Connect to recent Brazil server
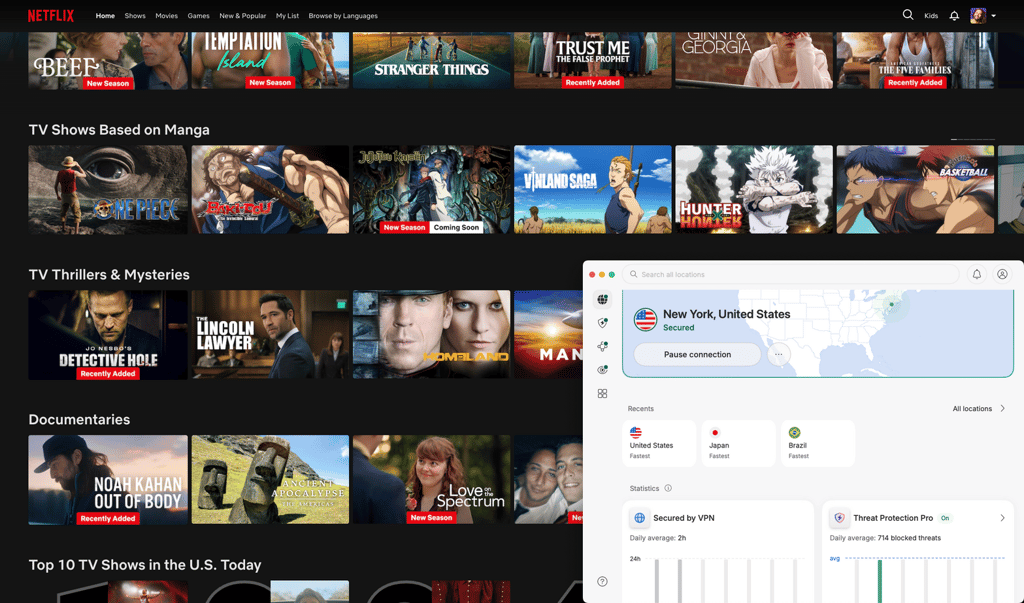Image resolution: width=1024 pixels, height=603 pixels. click(818, 444)
